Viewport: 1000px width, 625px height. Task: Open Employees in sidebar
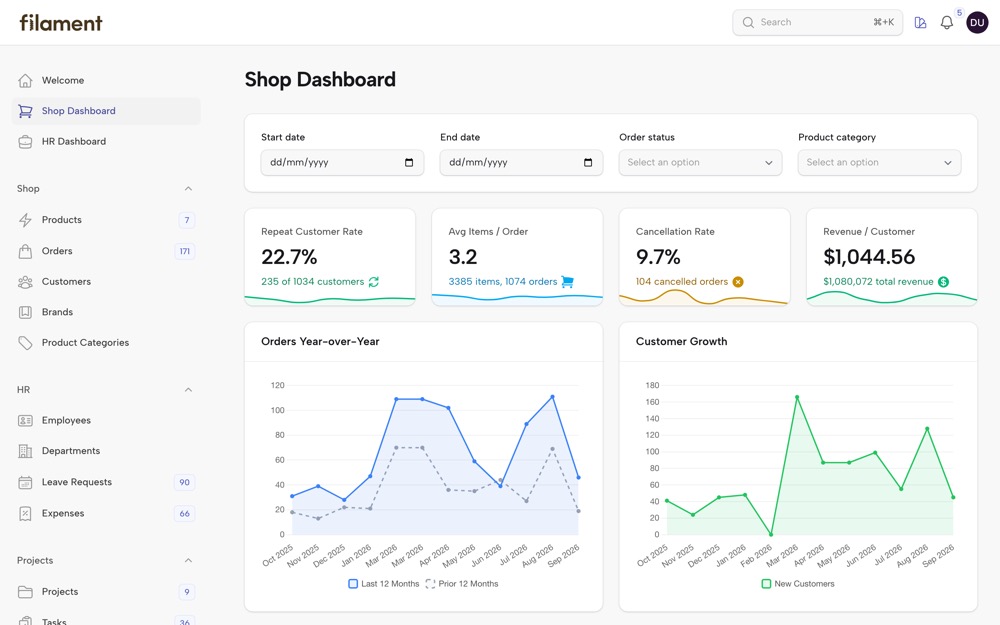106,420
